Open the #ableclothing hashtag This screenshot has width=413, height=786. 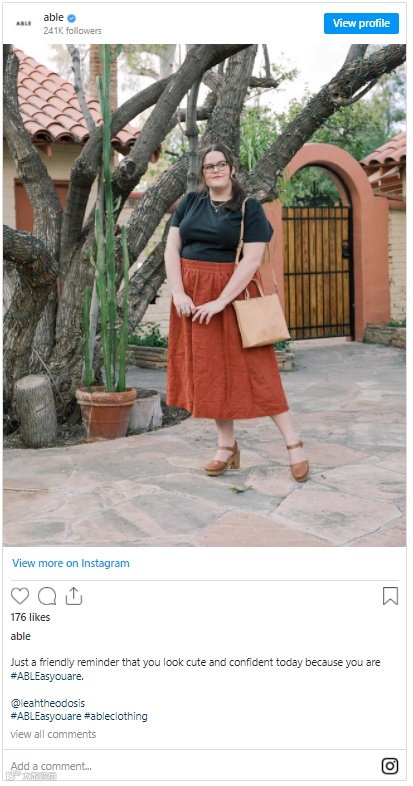(116, 716)
